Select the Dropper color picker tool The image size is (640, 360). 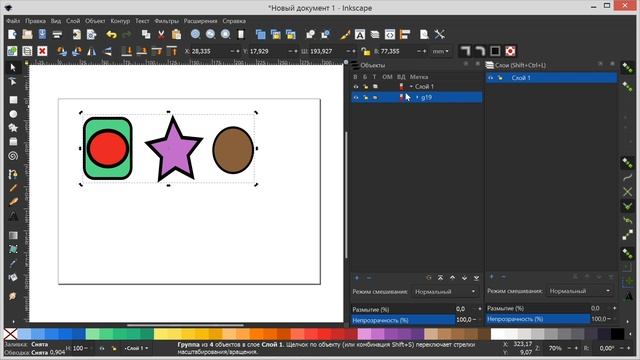[13, 263]
